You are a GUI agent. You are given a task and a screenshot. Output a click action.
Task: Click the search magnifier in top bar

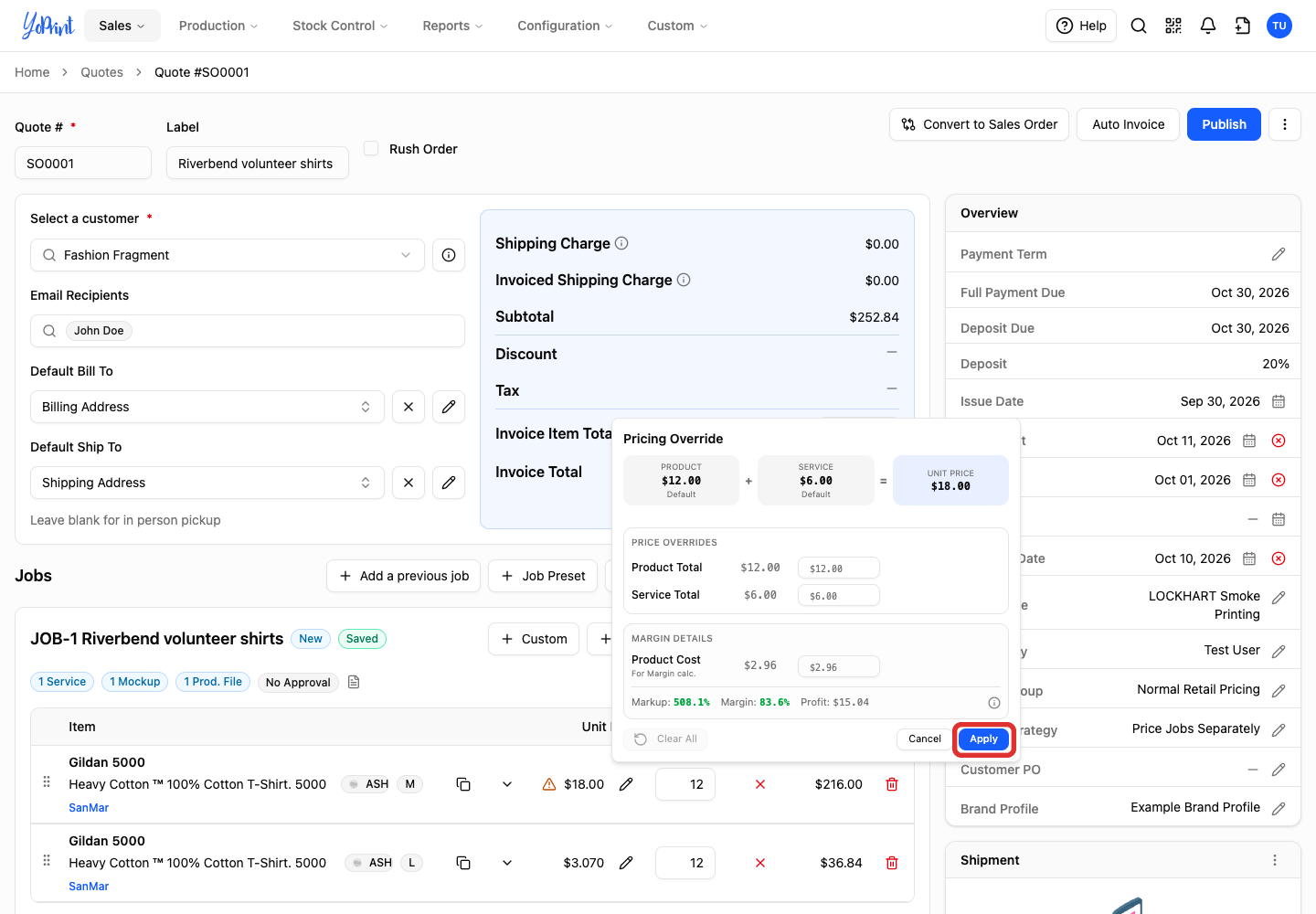[x=1139, y=26]
